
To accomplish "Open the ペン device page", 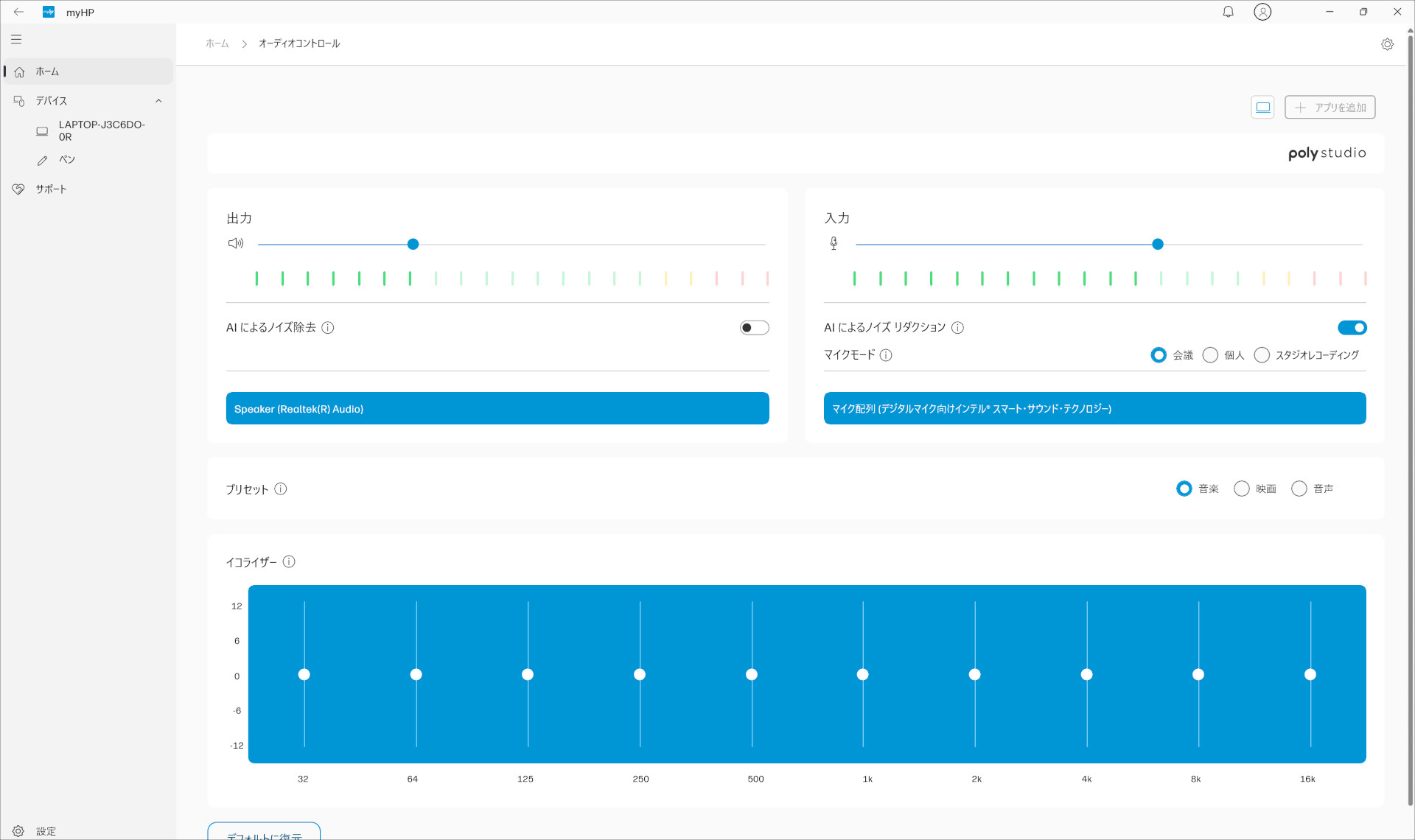I will (x=66, y=160).
